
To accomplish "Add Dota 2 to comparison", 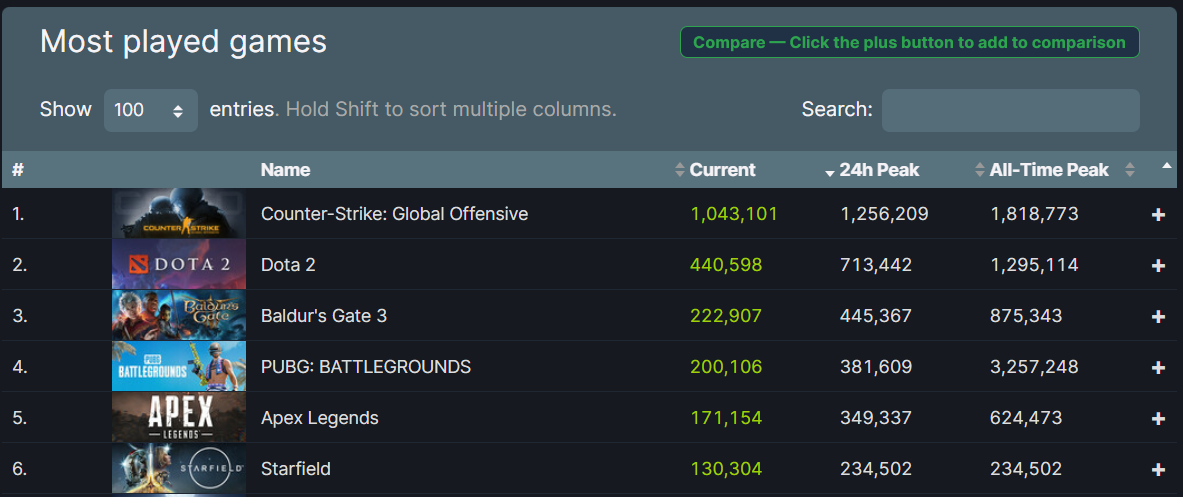I will 1158,265.
